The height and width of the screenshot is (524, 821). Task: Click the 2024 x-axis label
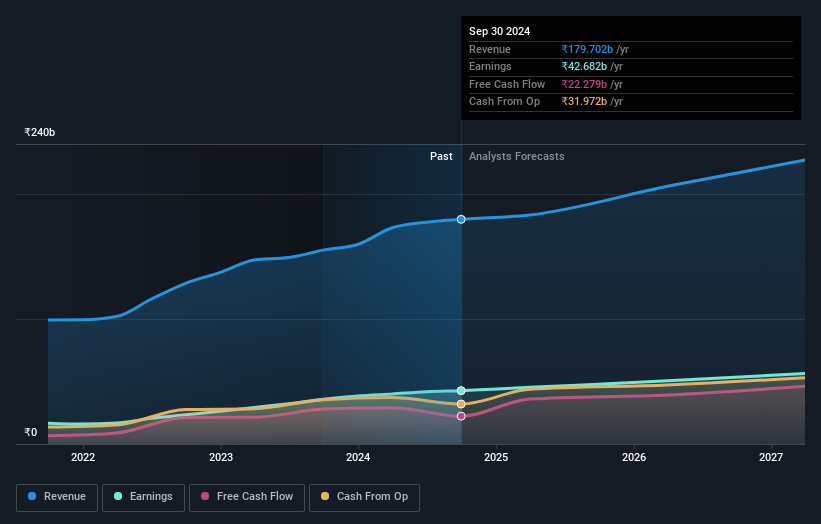[358, 458]
